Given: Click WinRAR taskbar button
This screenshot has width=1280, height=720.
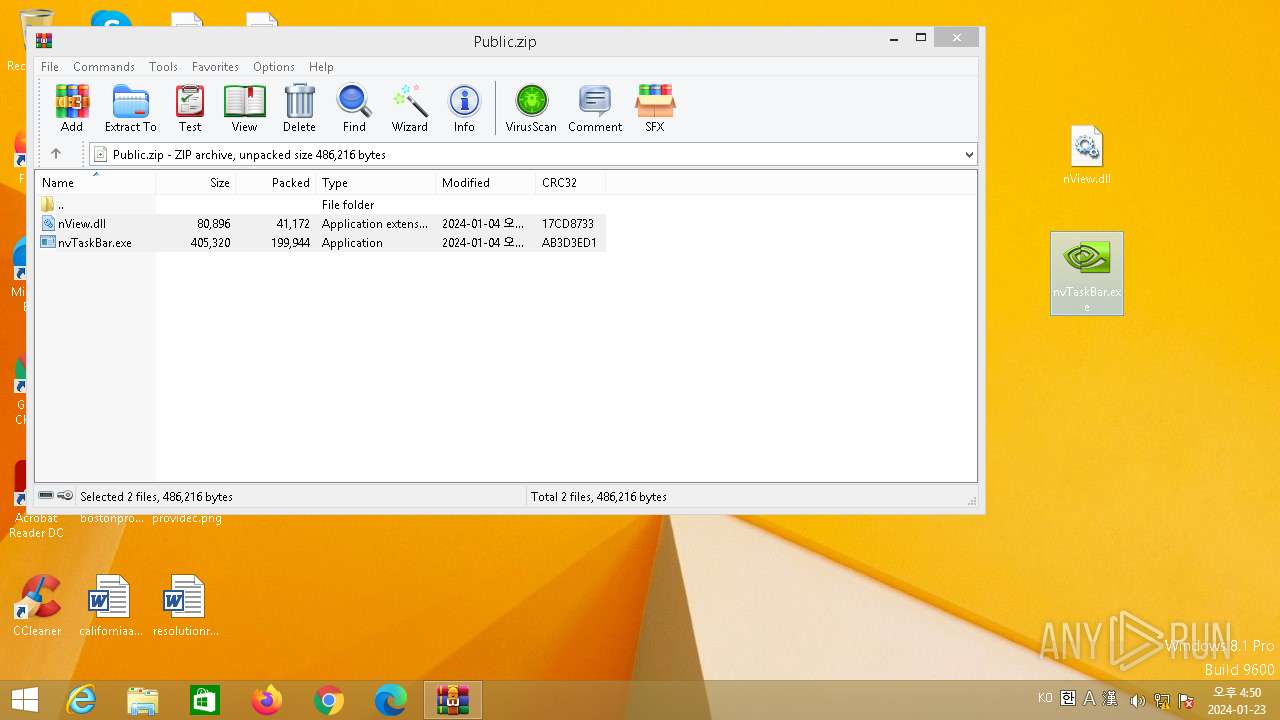Looking at the screenshot, I should (x=453, y=700).
